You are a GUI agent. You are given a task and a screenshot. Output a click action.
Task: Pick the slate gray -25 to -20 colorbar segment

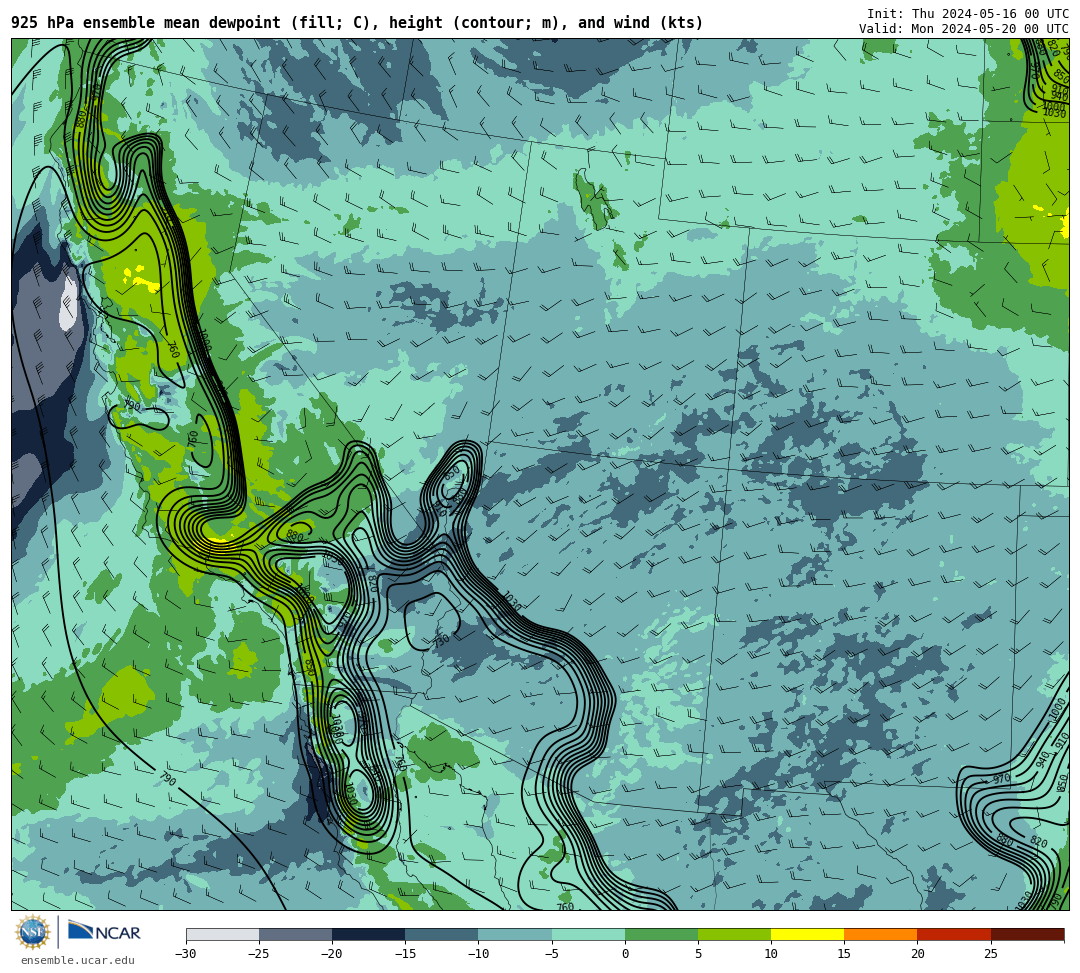[x=295, y=934]
